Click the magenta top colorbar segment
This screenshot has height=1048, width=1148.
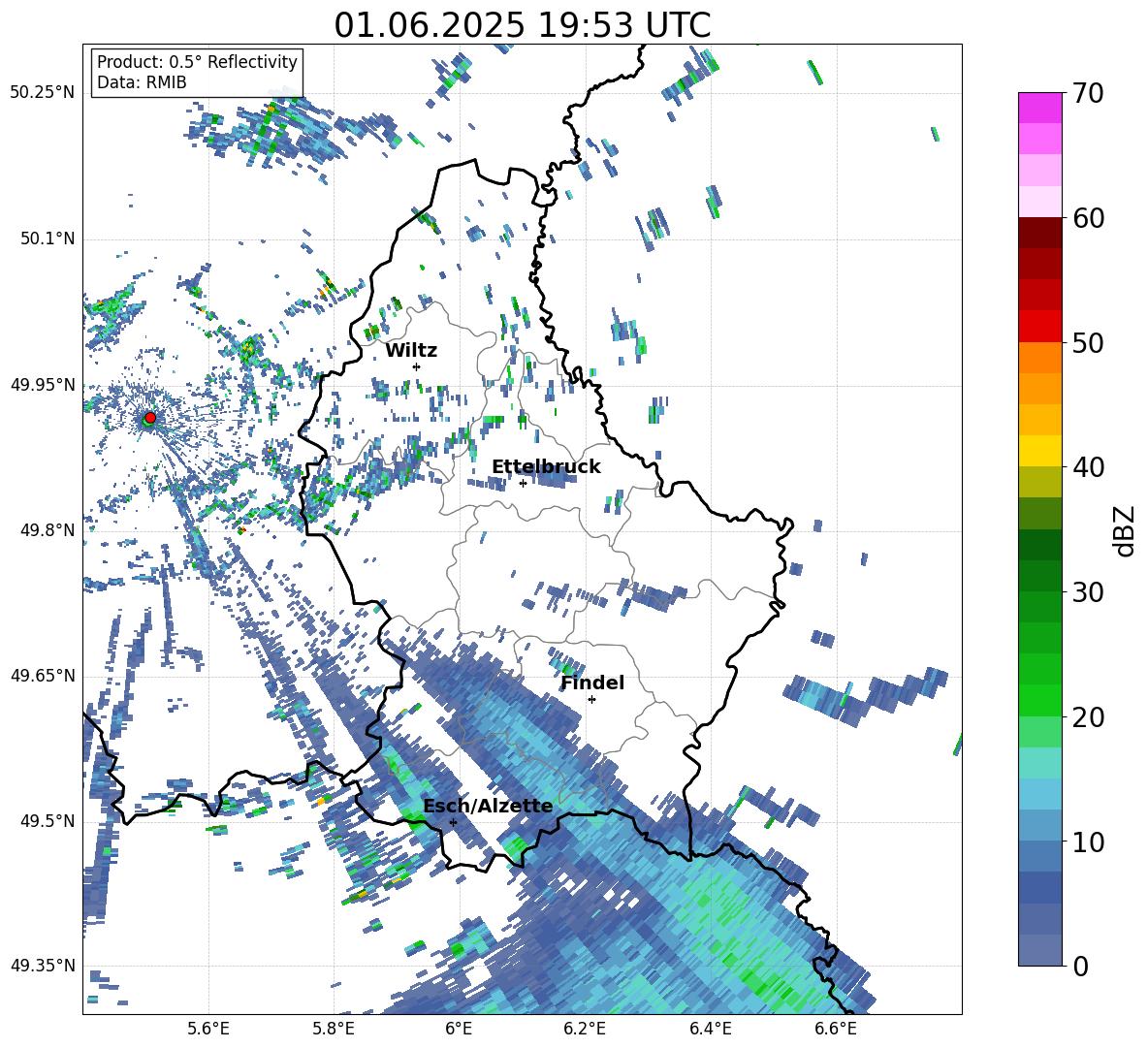click(1039, 108)
